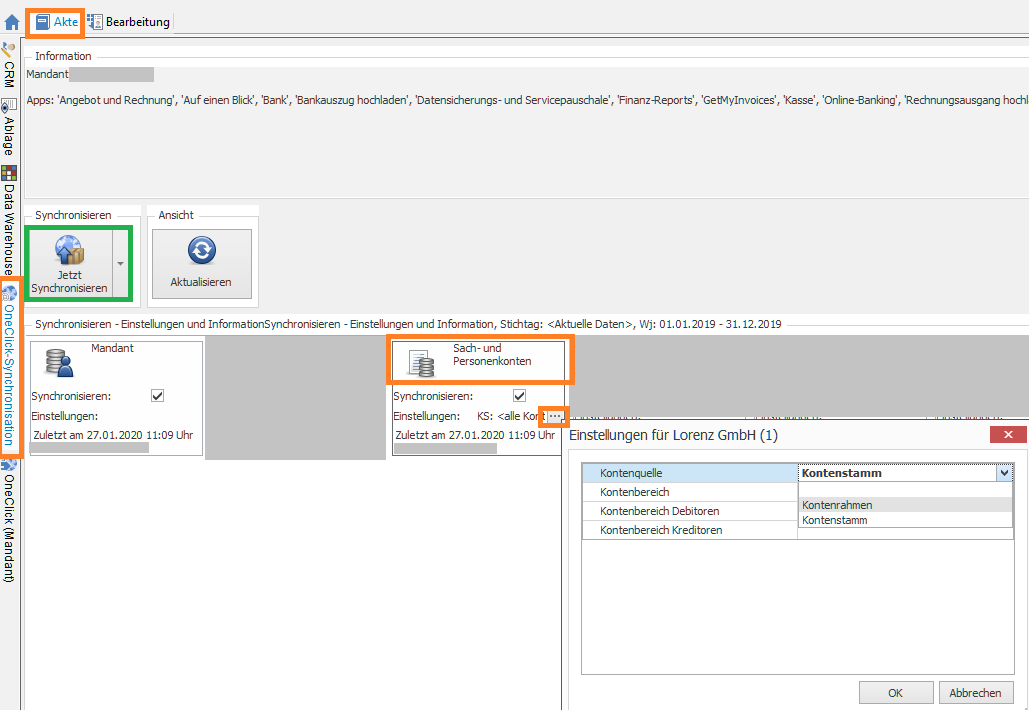
Task: Open the CRM sidebar tab
Action: point(9,66)
